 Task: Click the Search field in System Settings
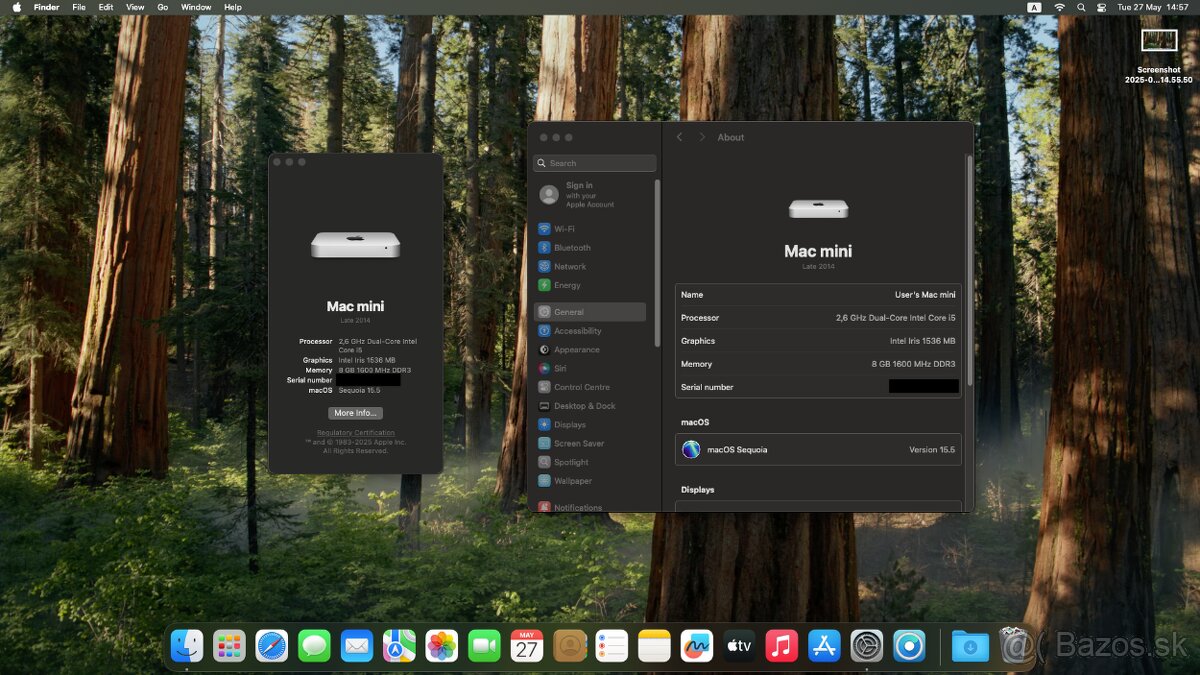click(594, 162)
